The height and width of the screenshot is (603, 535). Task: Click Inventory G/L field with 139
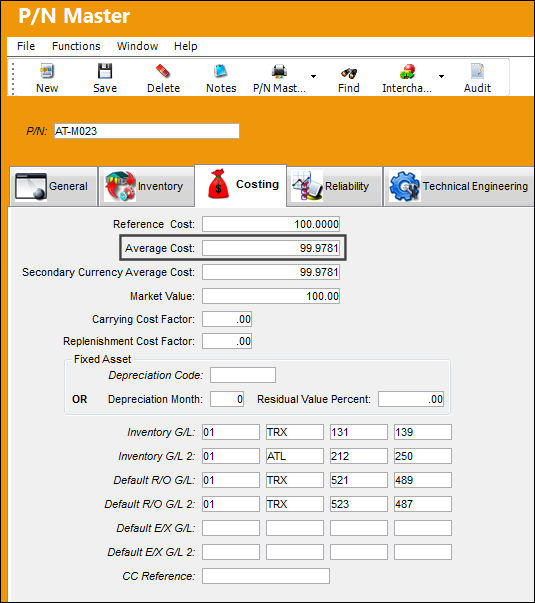click(x=423, y=432)
